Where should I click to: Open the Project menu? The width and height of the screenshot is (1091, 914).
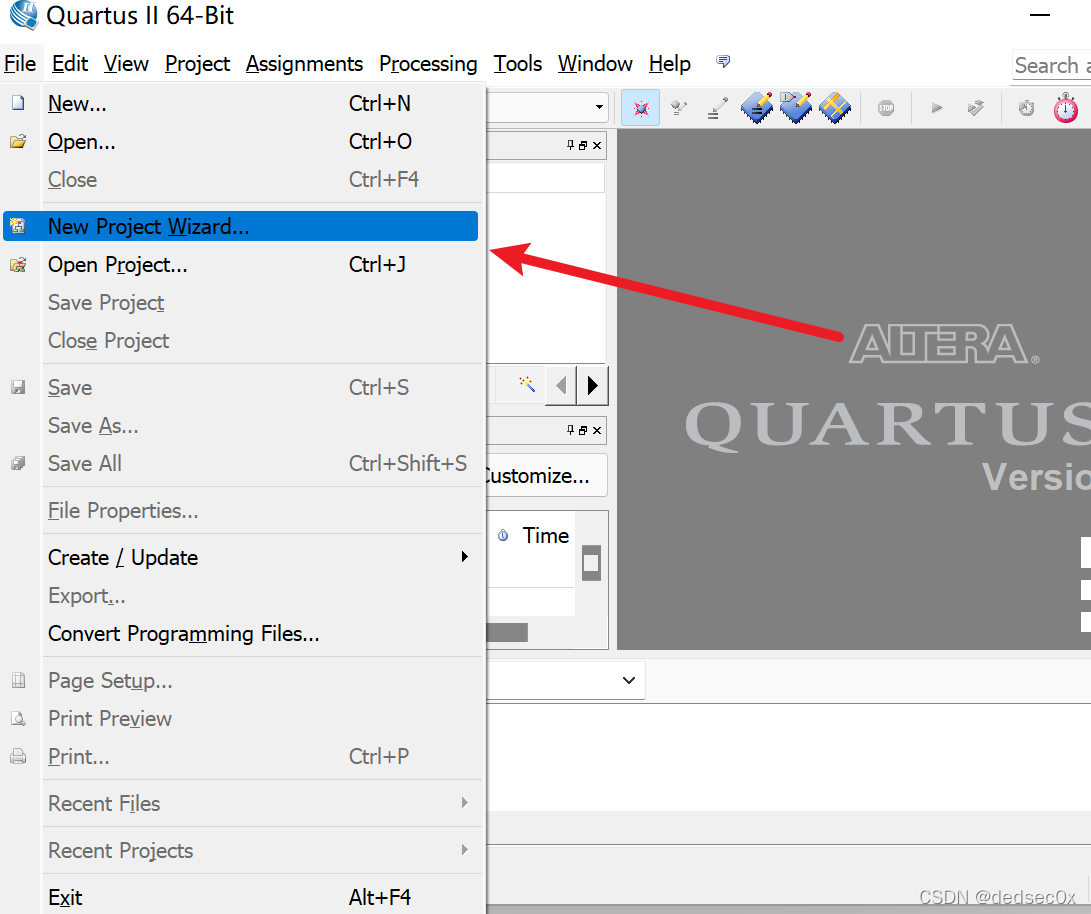(x=197, y=64)
